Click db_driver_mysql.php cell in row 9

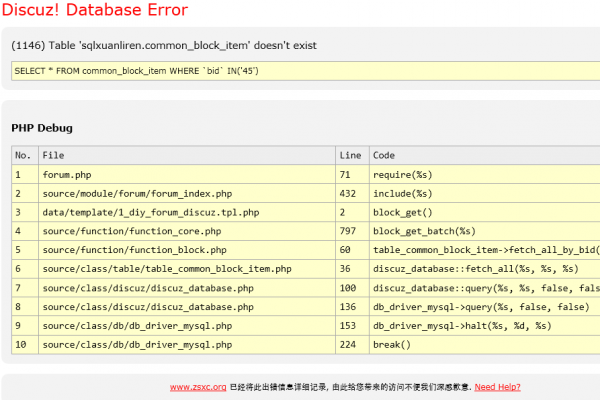pos(187,326)
